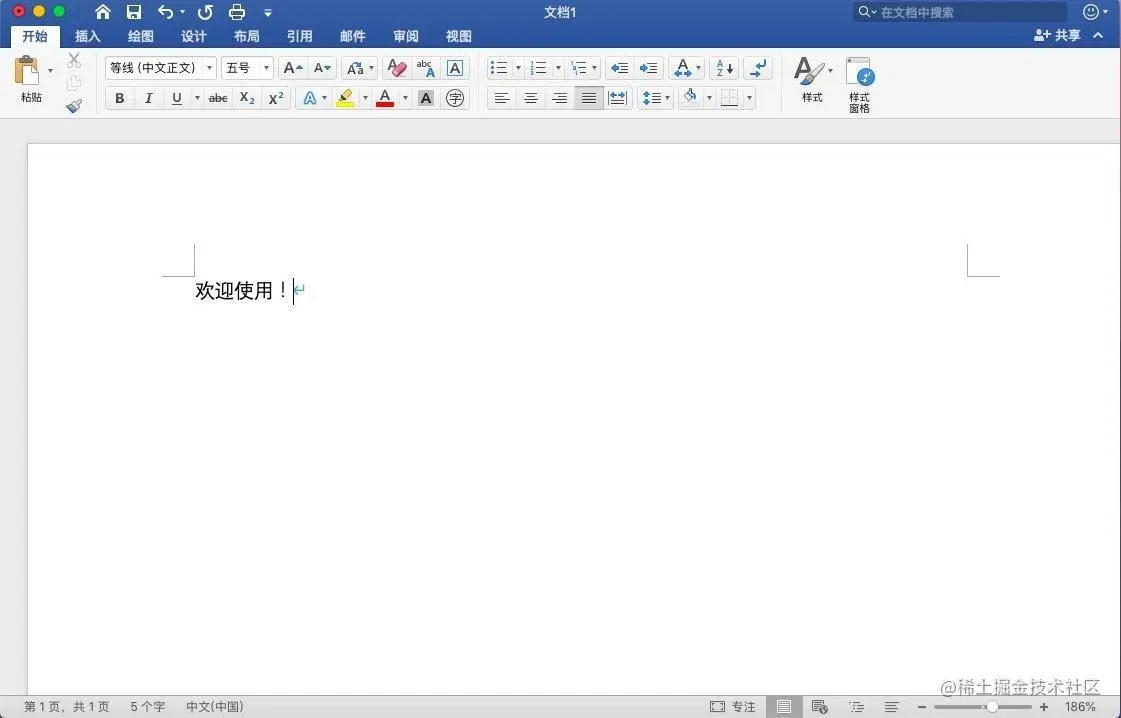Click the numbered list icon
Viewport: 1121px width, 718px height.
[x=538, y=68]
